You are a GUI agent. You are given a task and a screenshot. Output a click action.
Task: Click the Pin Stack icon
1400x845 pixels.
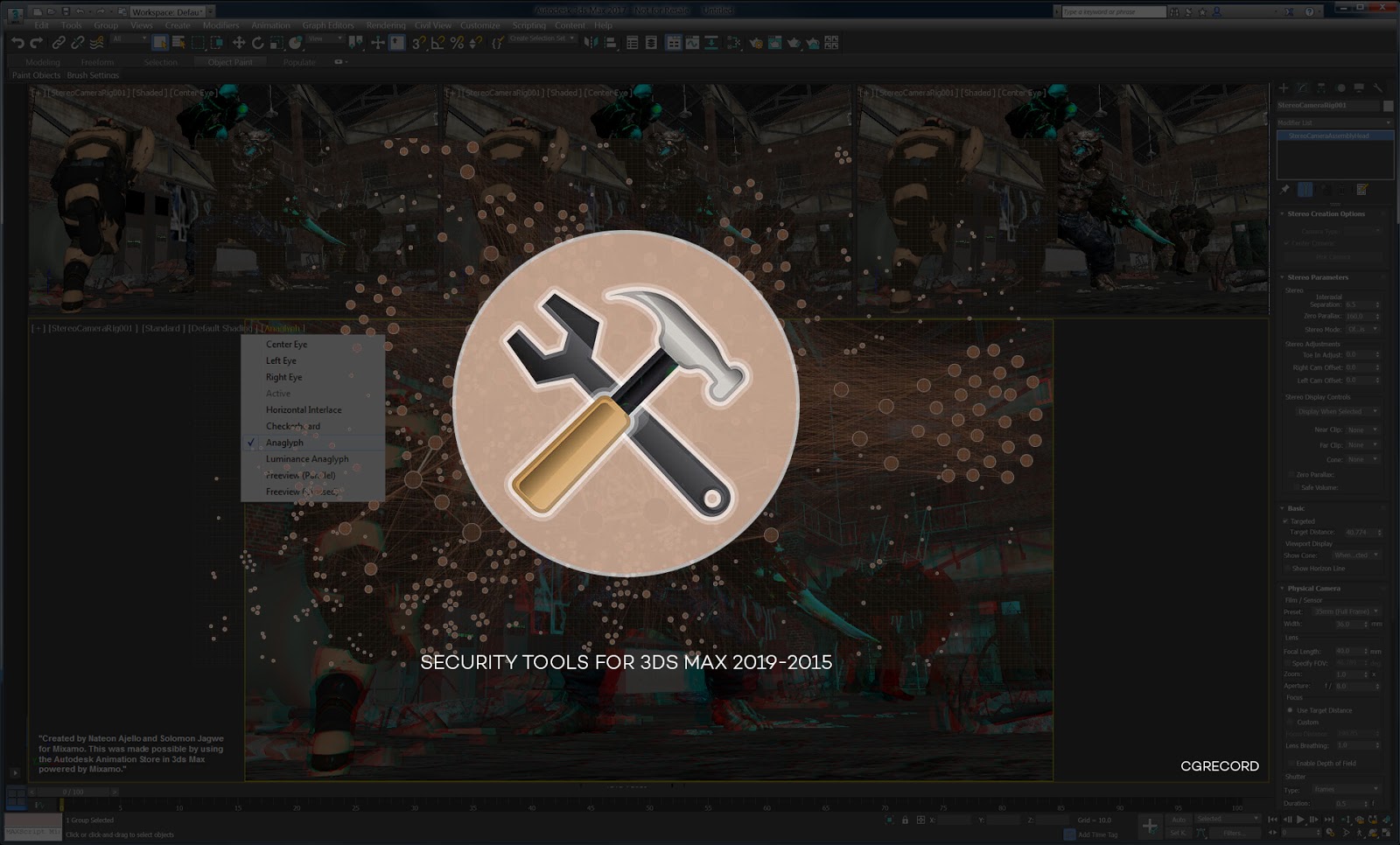pyautogui.click(x=1284, y=189)
